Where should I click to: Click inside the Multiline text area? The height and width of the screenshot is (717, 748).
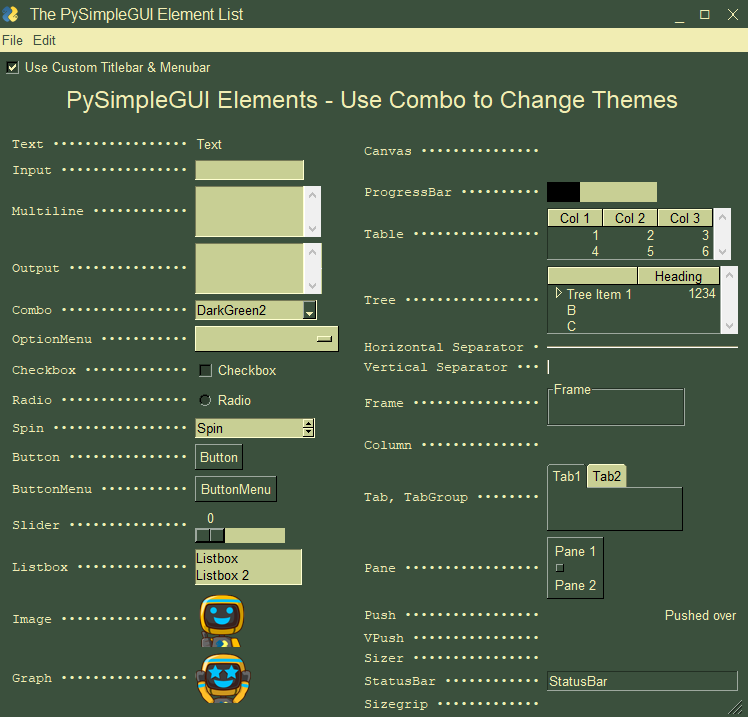click(x=249, y=211)
